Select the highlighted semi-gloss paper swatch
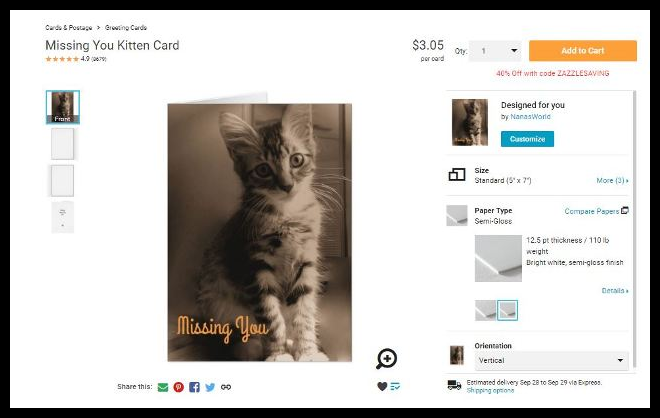 pyautogui.click(x=507, y=310)
